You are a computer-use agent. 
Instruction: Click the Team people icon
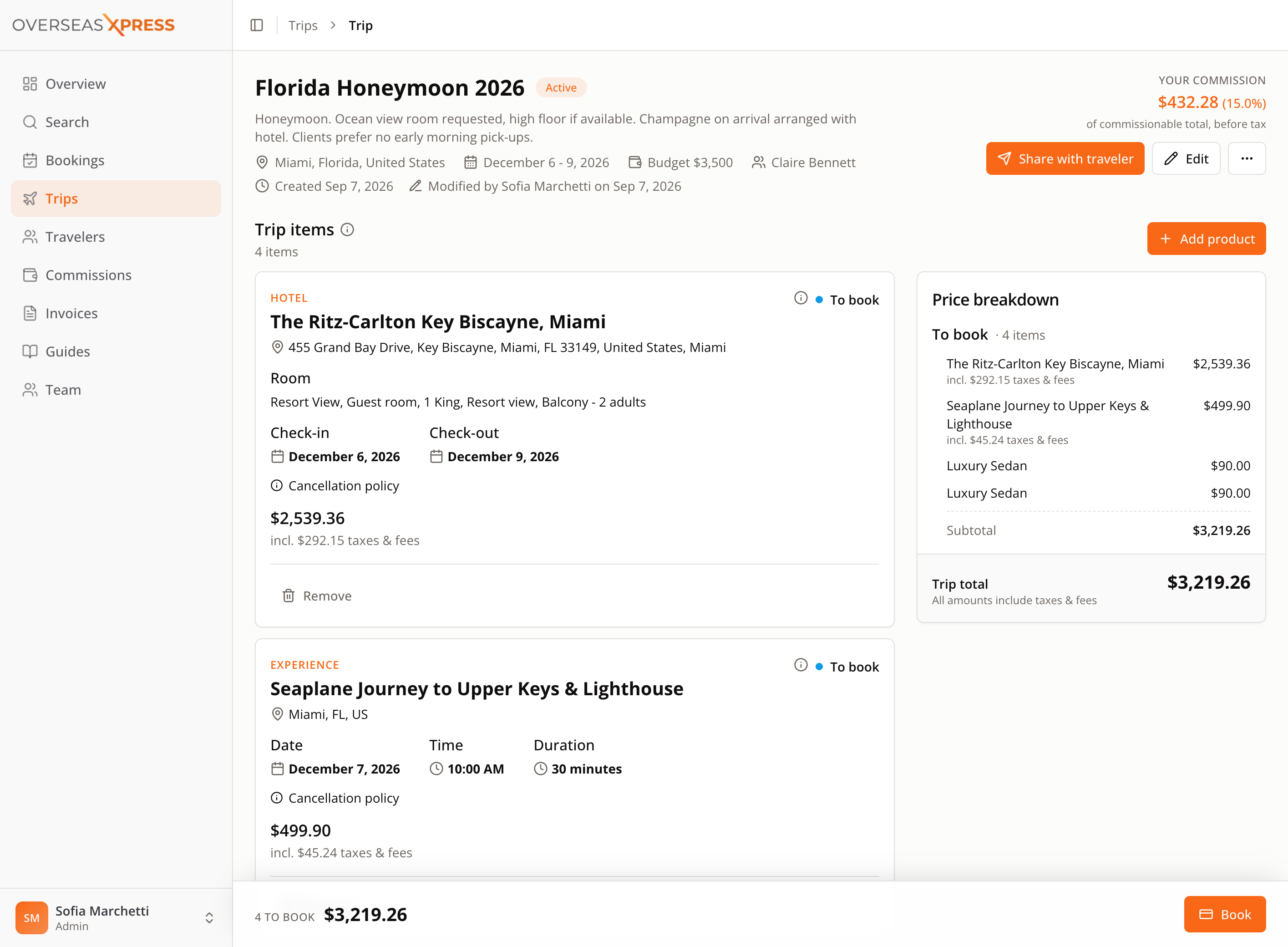[x=30, y=390]
